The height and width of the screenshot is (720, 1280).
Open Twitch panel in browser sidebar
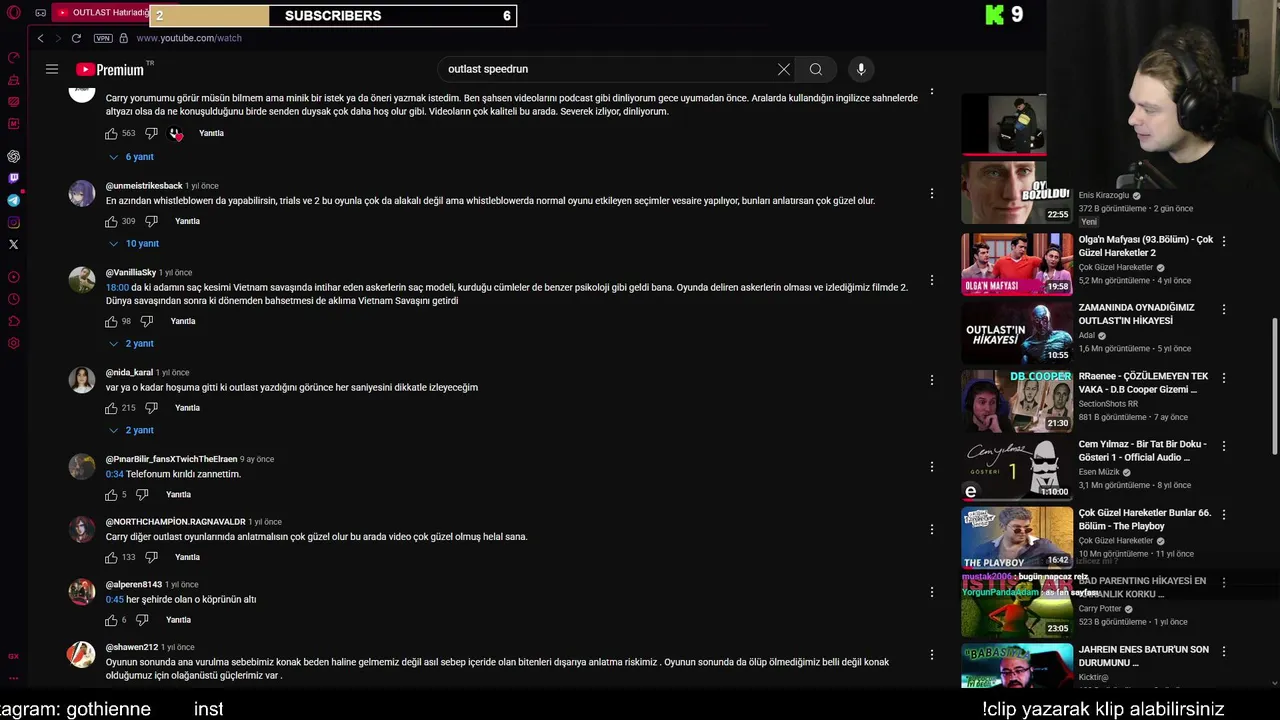(x=13, y=178)
